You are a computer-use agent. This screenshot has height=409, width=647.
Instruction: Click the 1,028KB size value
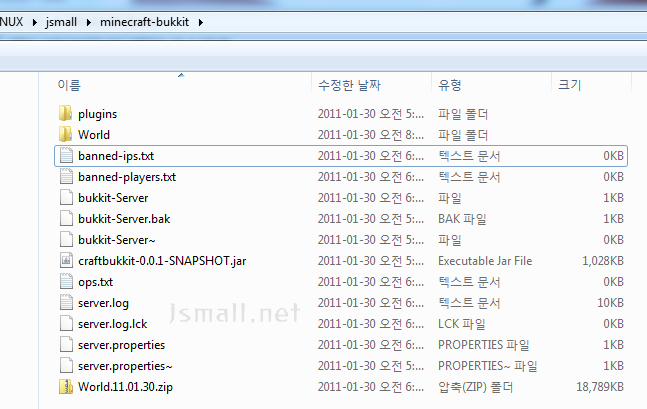pyautogui.click(x=602, y=261)
